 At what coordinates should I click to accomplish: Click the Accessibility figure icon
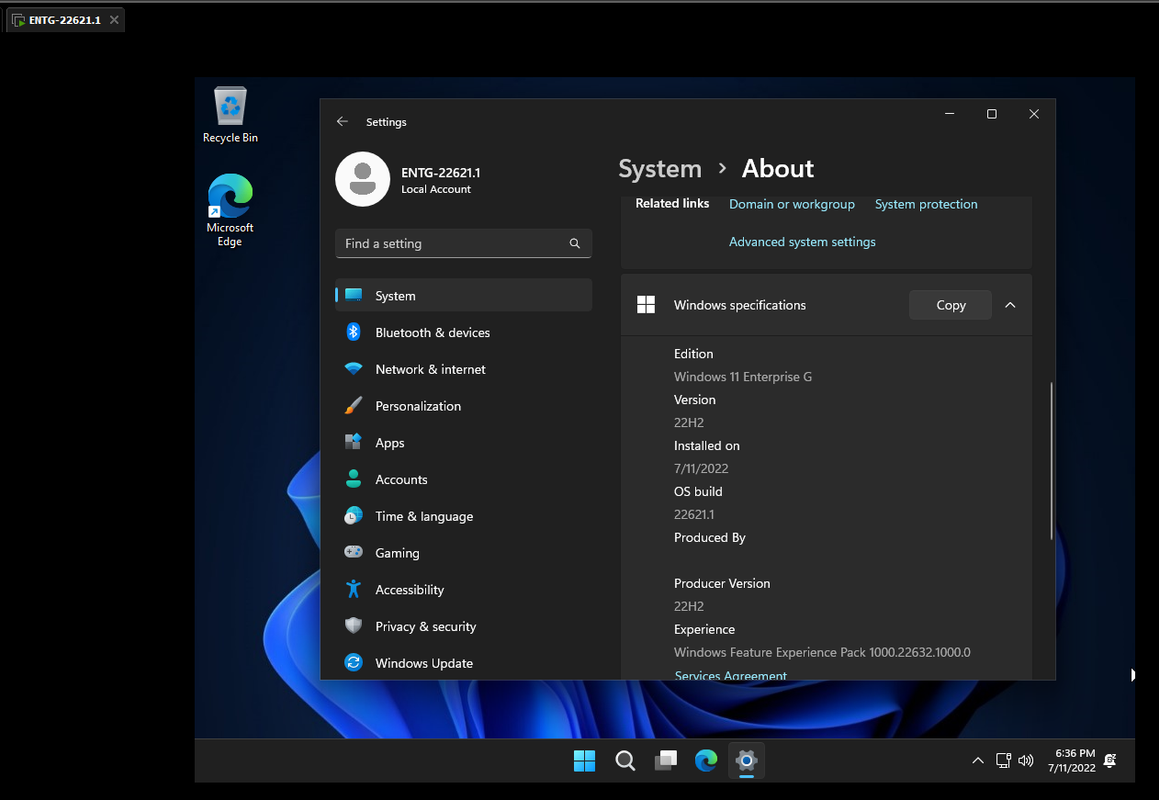click(353, 589)
